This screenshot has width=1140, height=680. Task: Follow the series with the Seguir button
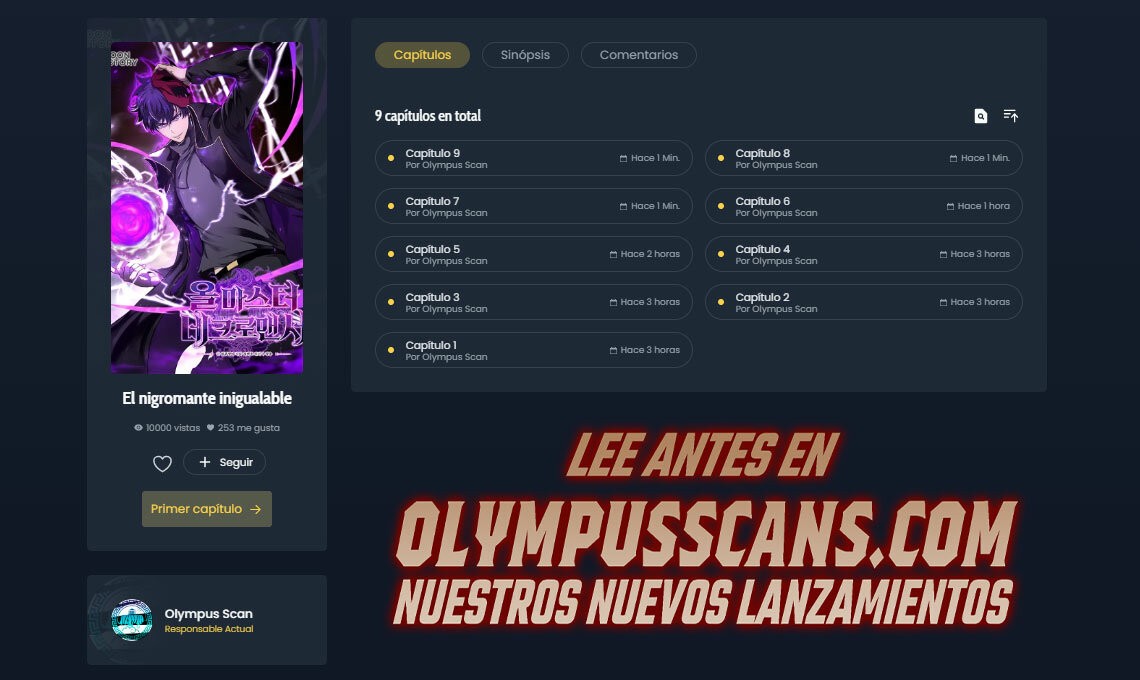tap(225, 462)
